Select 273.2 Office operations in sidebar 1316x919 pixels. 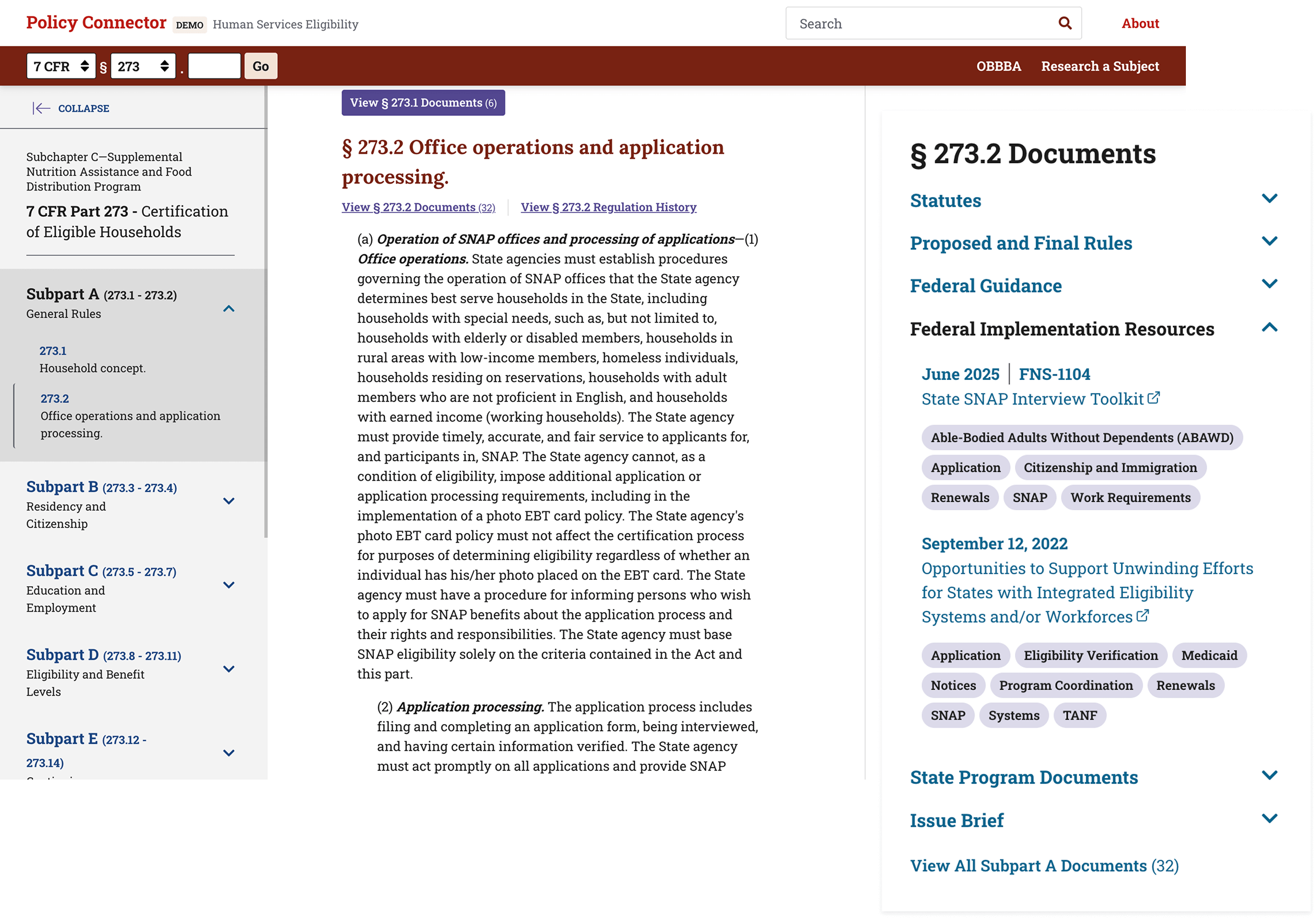click(130, 416)
